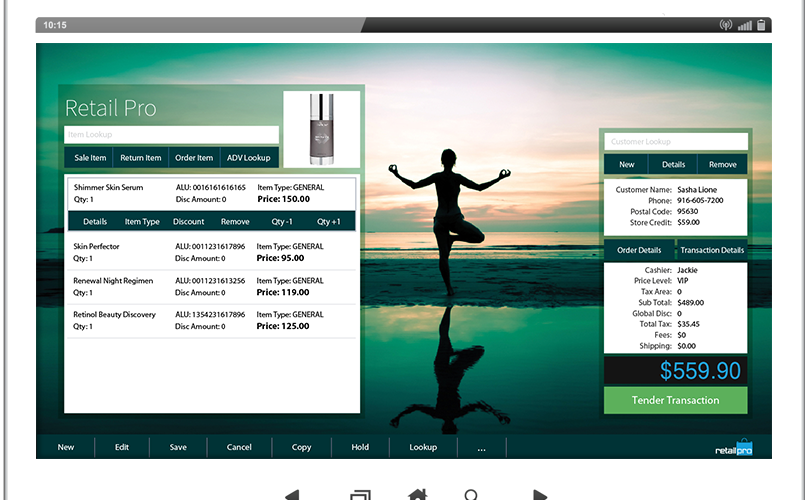Click the Order Item button
The width and height of the screenshot is (808, 500).
coord(194,158)
